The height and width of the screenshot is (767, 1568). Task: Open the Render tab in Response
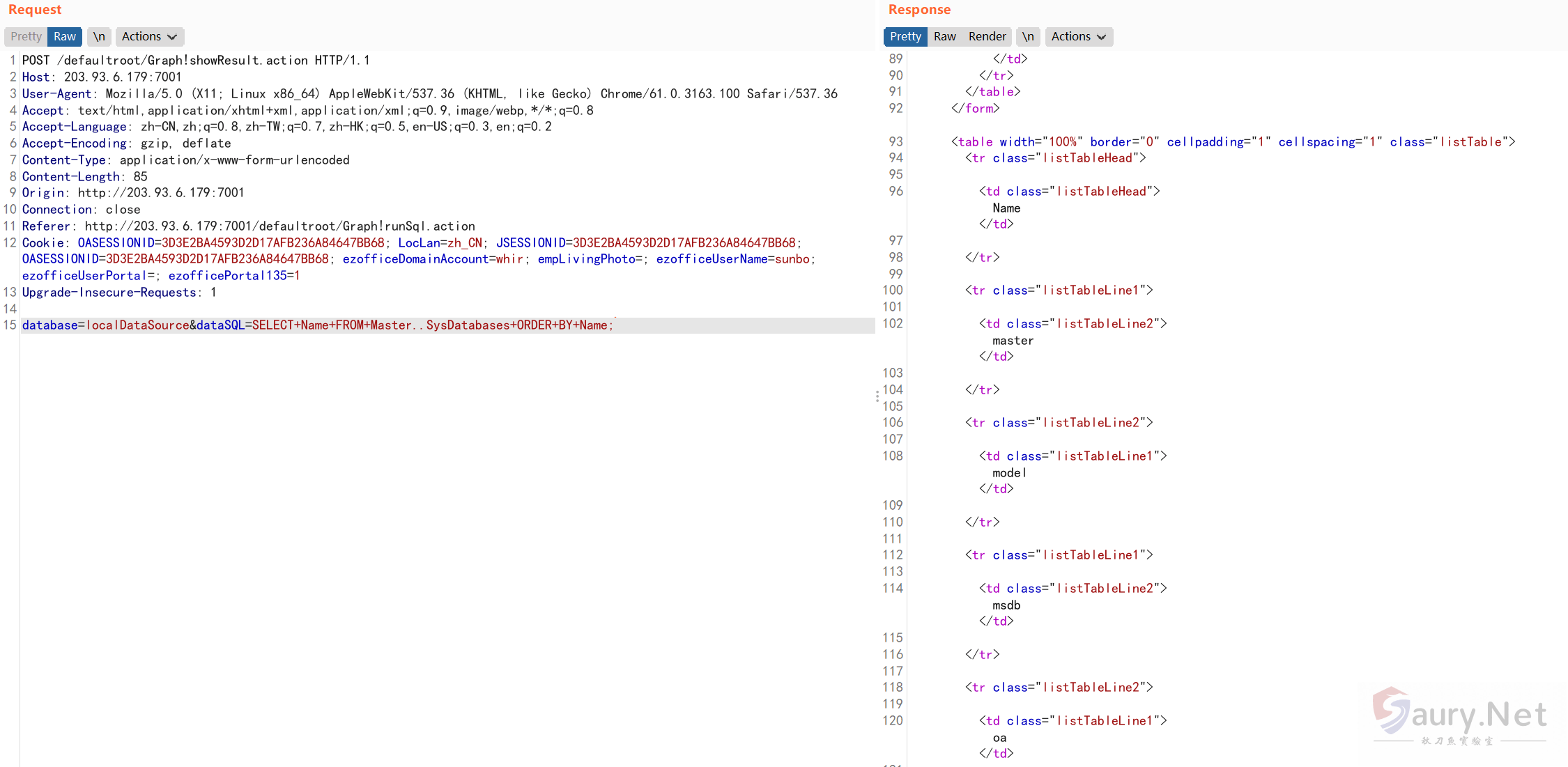[x=987, y=36]
